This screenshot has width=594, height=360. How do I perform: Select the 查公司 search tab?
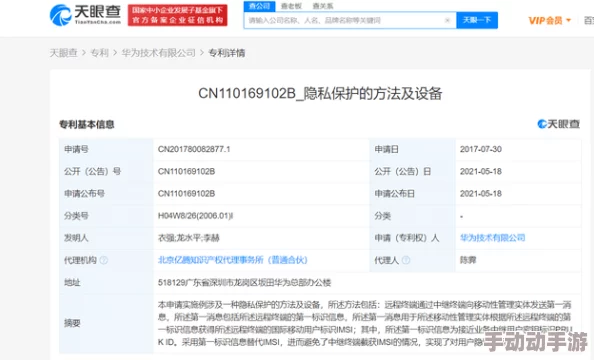pos(259,6)
